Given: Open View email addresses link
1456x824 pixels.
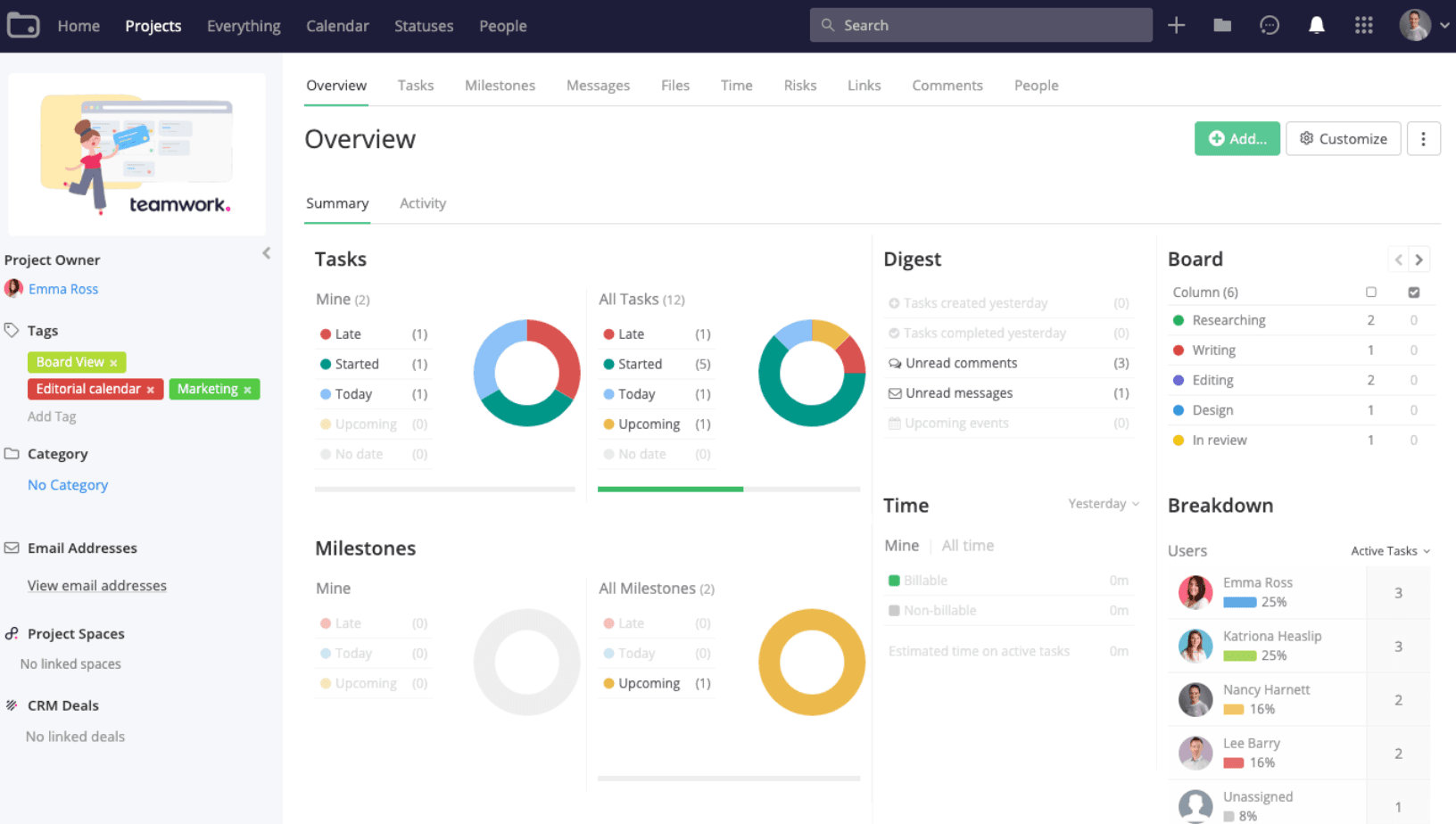Looking at the screenshot, I should 96,585.
